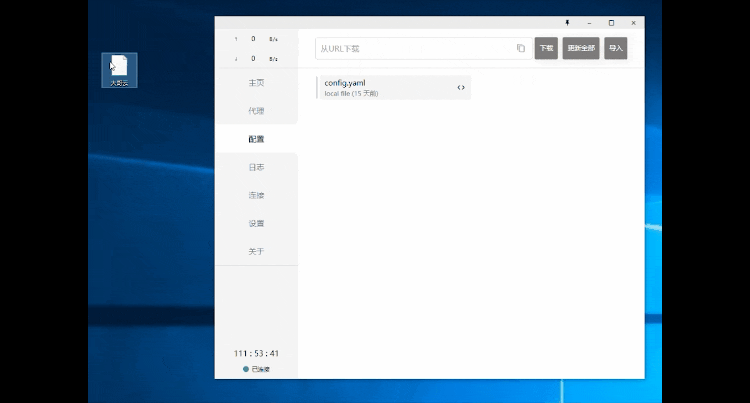Open the 设置 (Settings) tab
Screen dimensions: 750x403
(256, 223)
